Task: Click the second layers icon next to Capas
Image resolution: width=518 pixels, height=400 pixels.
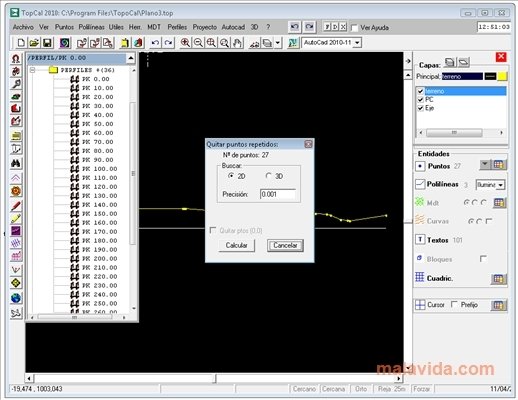Action: click(x=463, y=62)
